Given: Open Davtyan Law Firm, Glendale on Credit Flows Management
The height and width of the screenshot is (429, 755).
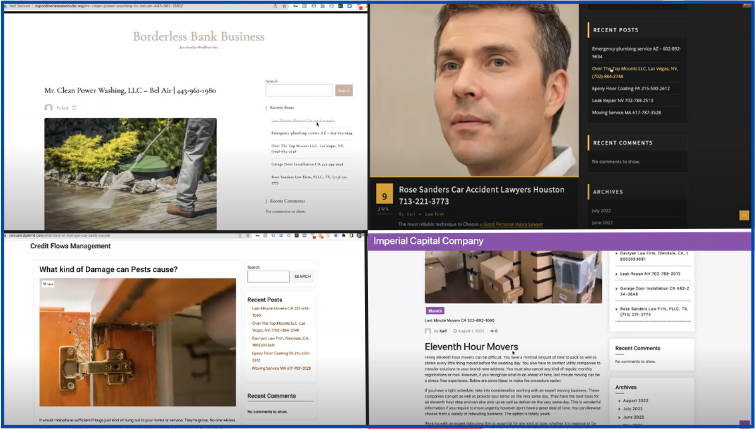Looking at the screenshot, I should 280,342.
